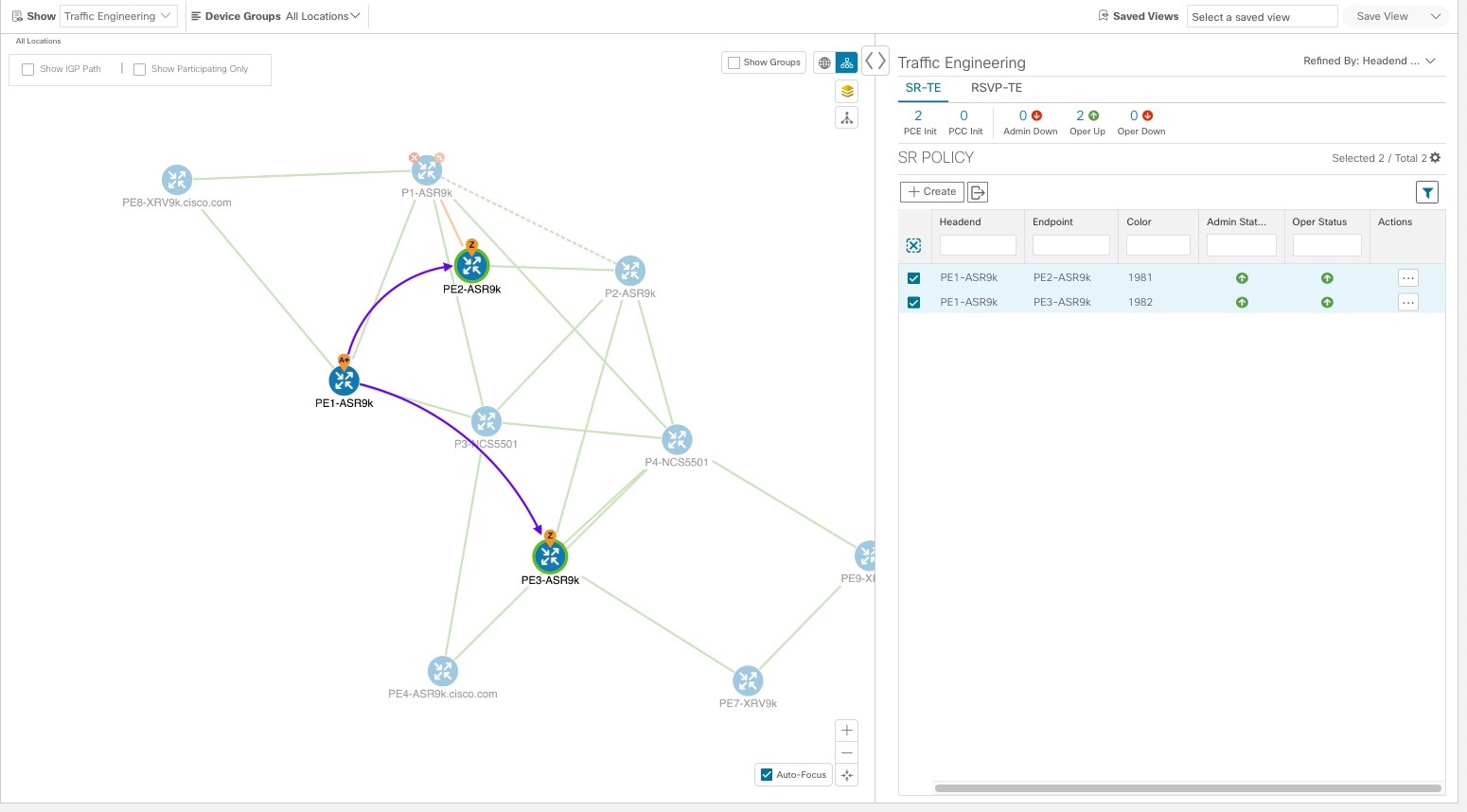
Task: Switch to the RSVP-TE tab
Action: point(997,88)
